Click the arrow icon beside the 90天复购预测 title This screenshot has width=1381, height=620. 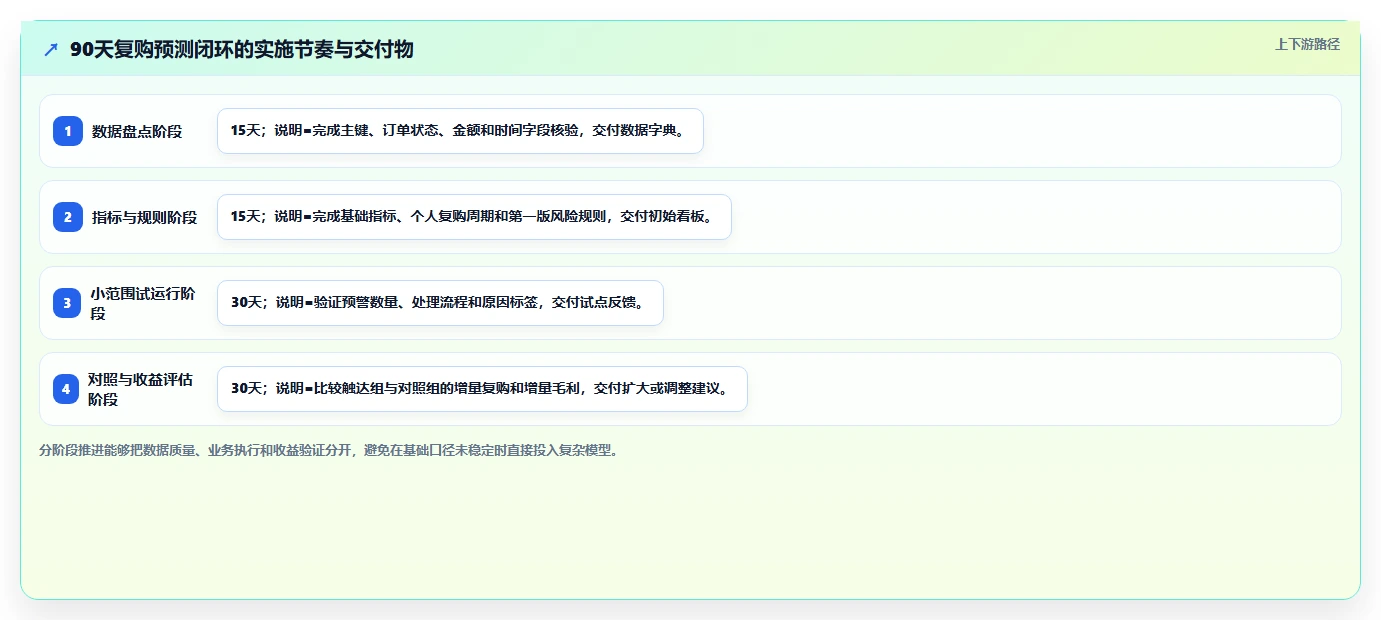point(51,49)
